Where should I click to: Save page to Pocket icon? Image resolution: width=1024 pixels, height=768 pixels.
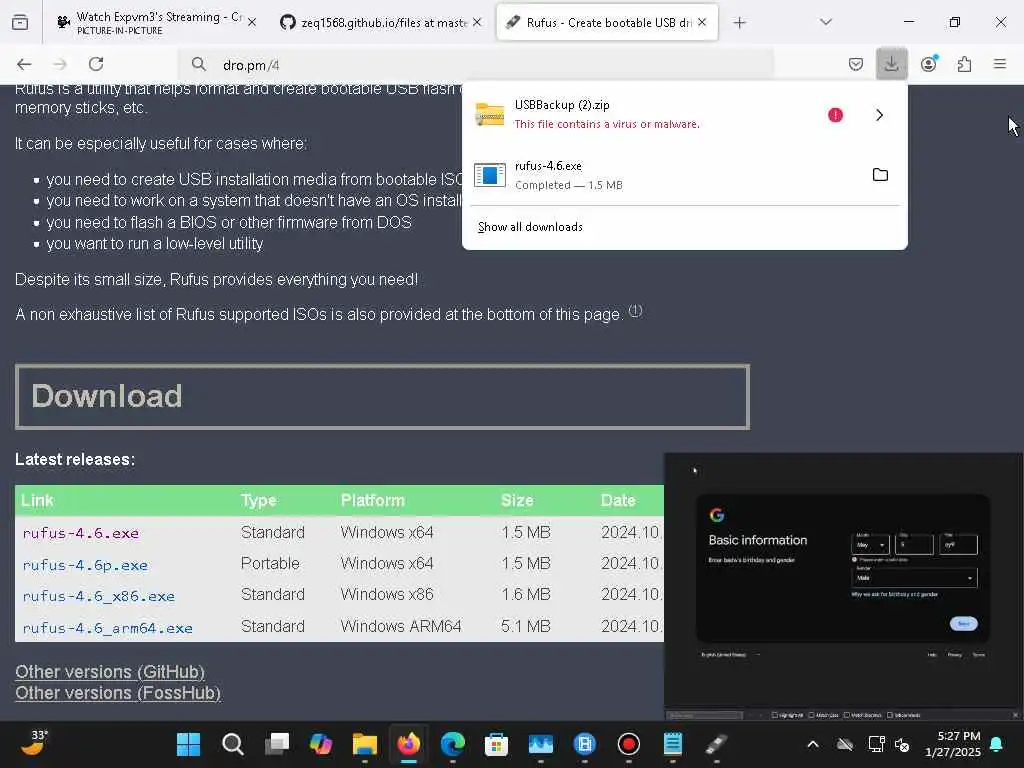pyautogui.click(x=856, y=64)
